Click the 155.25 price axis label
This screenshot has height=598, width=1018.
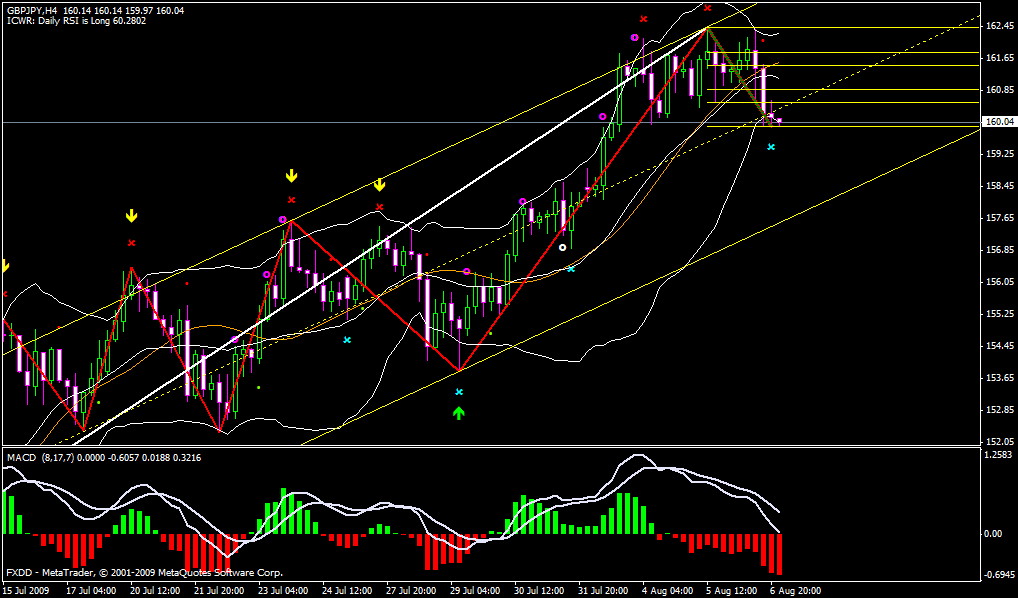[999, 314]
